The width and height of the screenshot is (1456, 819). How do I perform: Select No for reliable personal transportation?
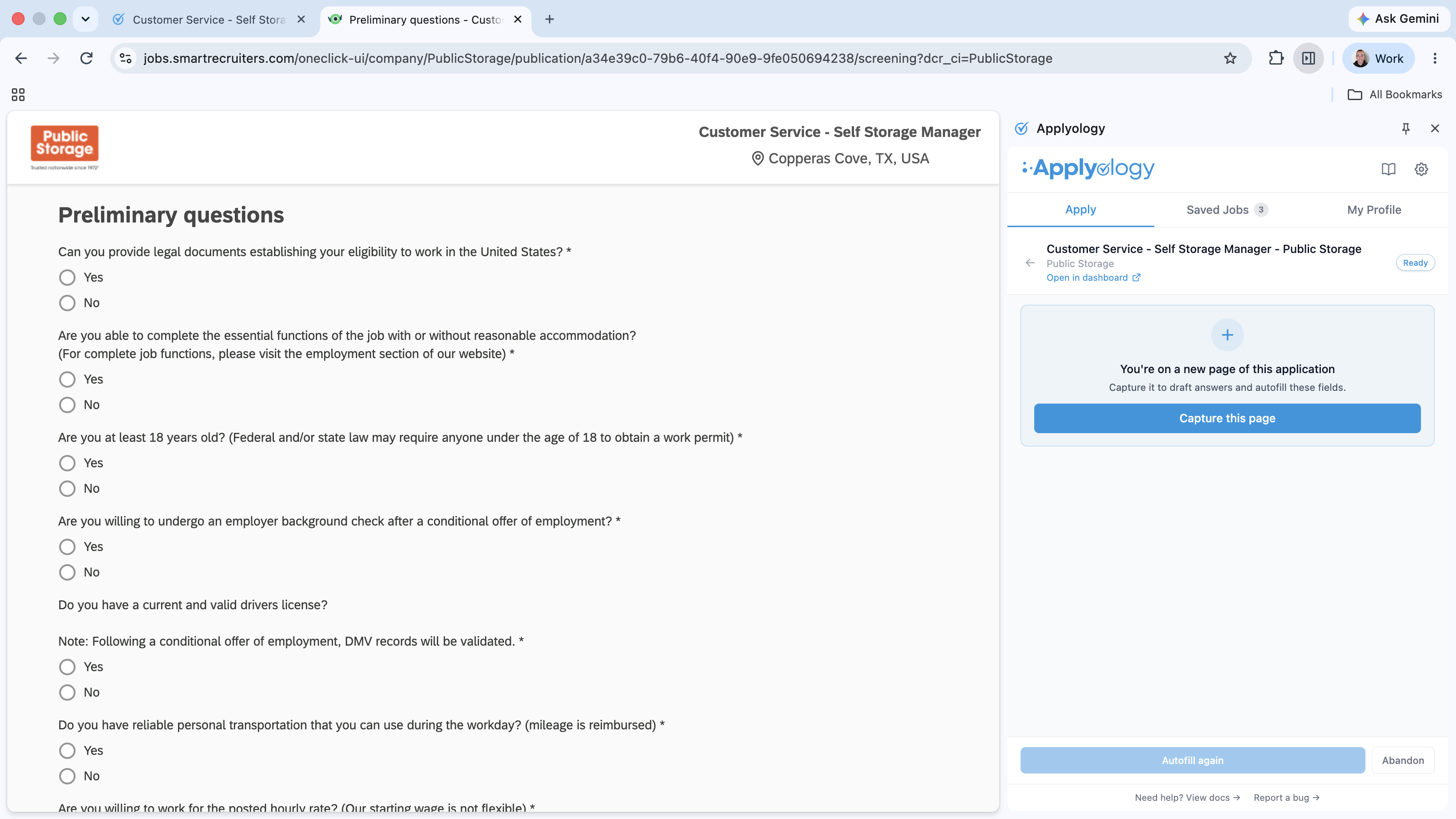click(67, 776)
